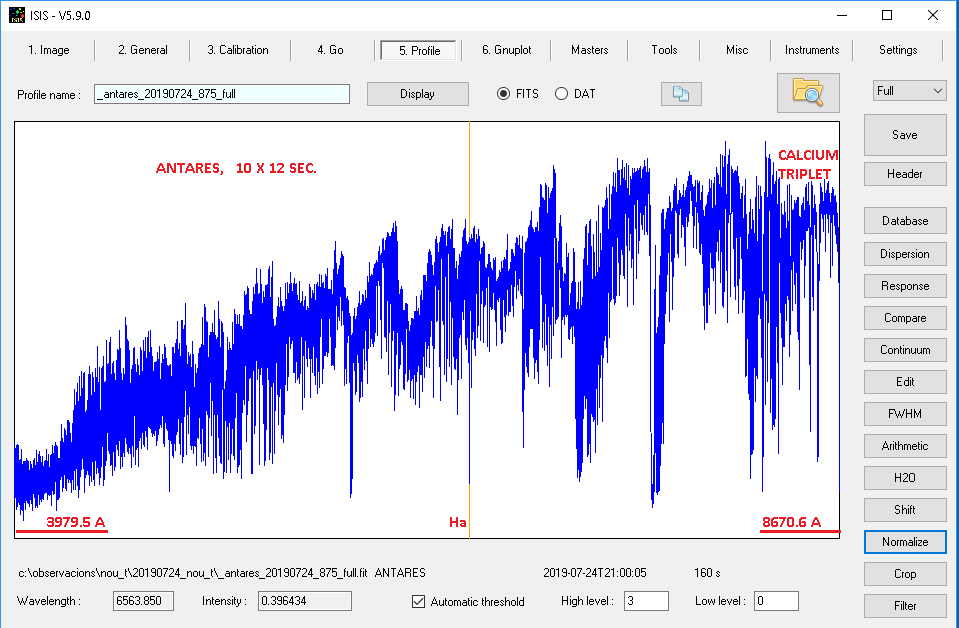Screen dimensions: 959x628
Task: Open the 6. Gnuplot tab
Action: (x=506, y=50)
